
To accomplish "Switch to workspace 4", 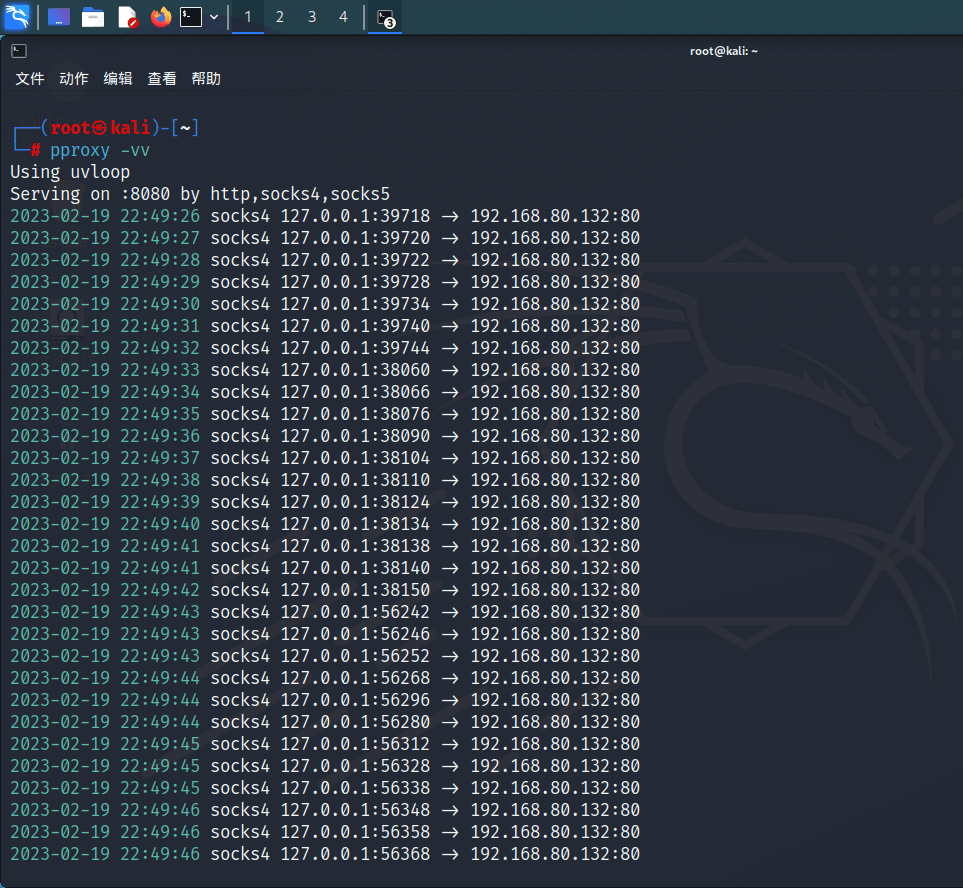I will 344,17.
